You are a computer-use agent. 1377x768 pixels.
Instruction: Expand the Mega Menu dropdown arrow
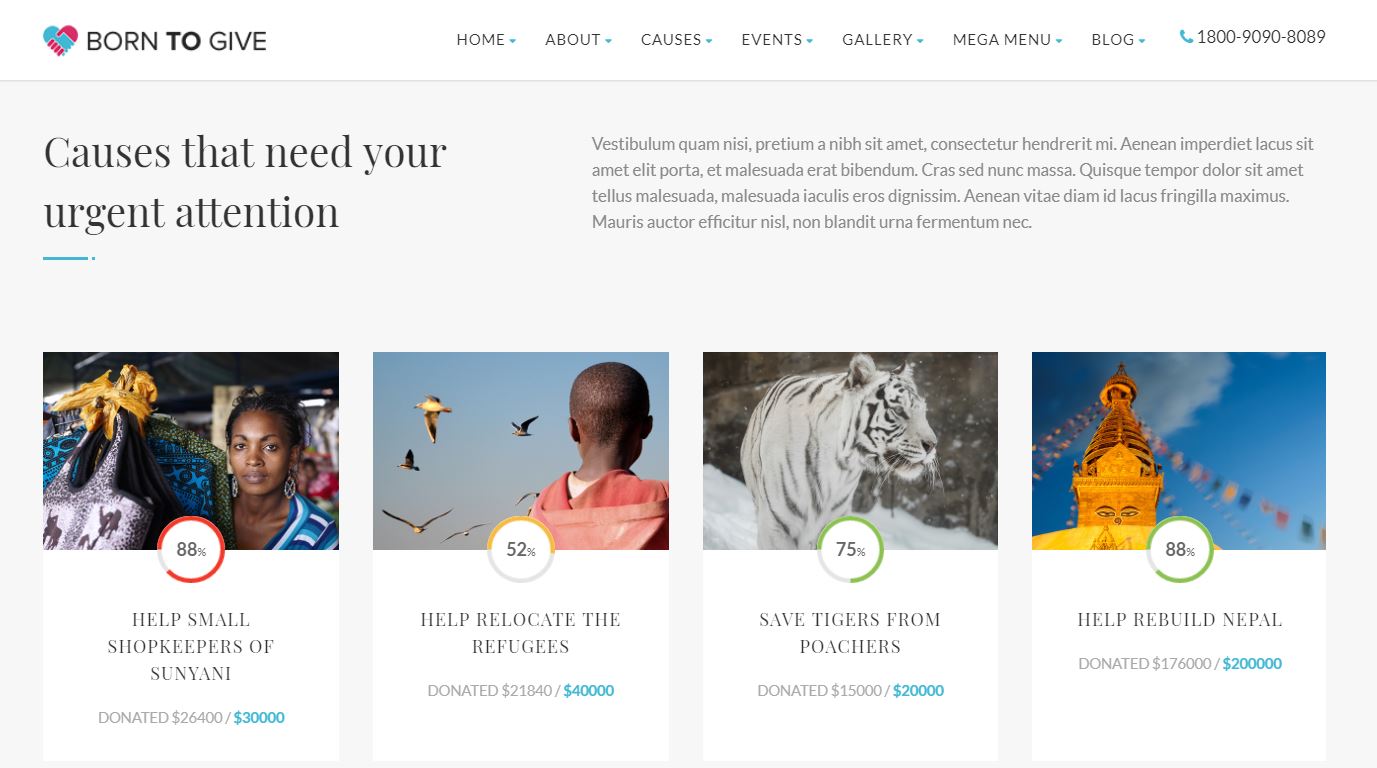click(x=1059, y=41)
